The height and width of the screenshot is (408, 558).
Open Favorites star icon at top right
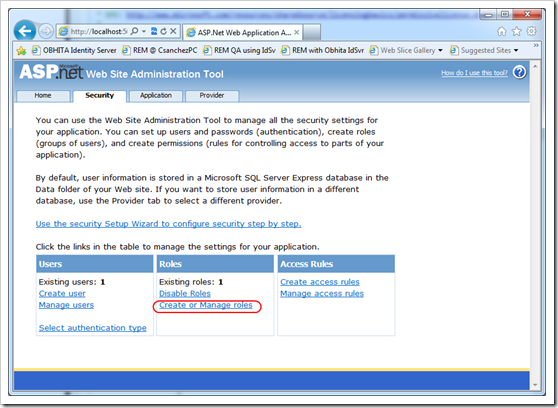click(x=517, y=32)
